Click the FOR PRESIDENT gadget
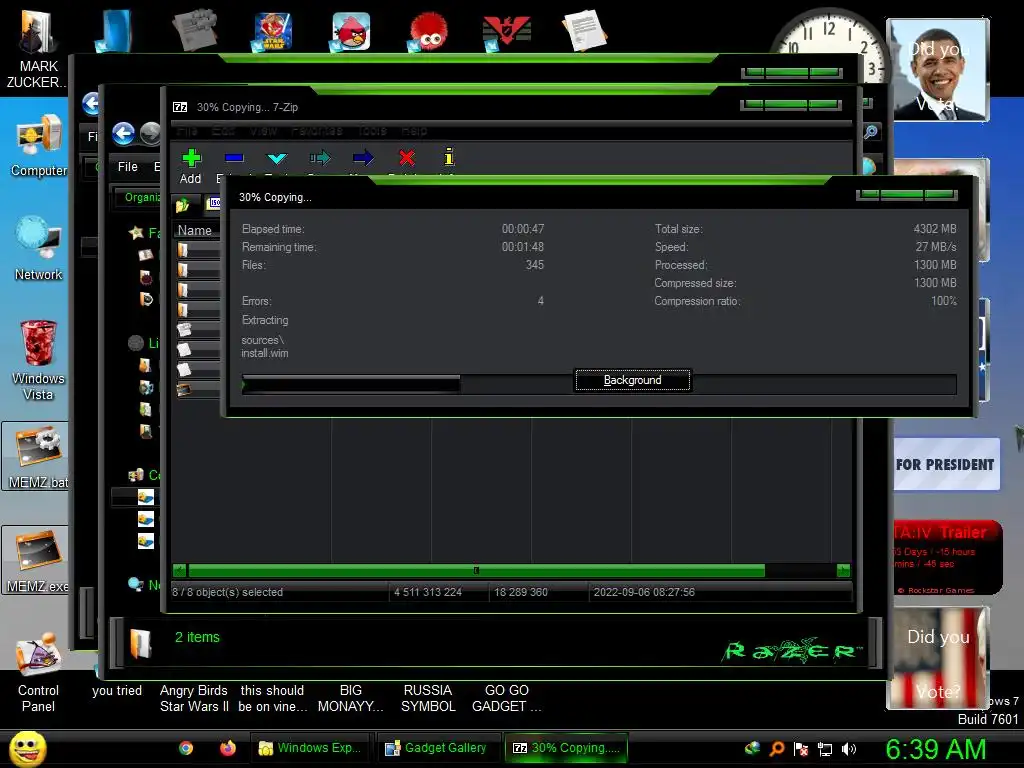 pos(946,464)
